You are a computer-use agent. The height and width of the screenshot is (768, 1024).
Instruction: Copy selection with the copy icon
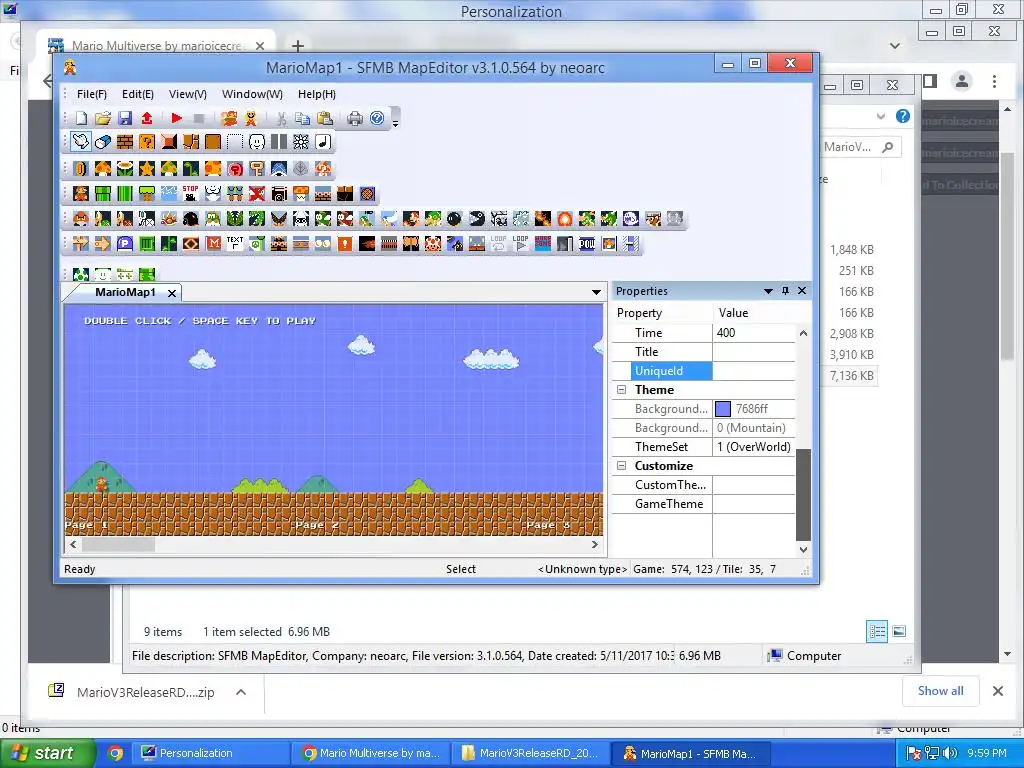coord(302,118)
